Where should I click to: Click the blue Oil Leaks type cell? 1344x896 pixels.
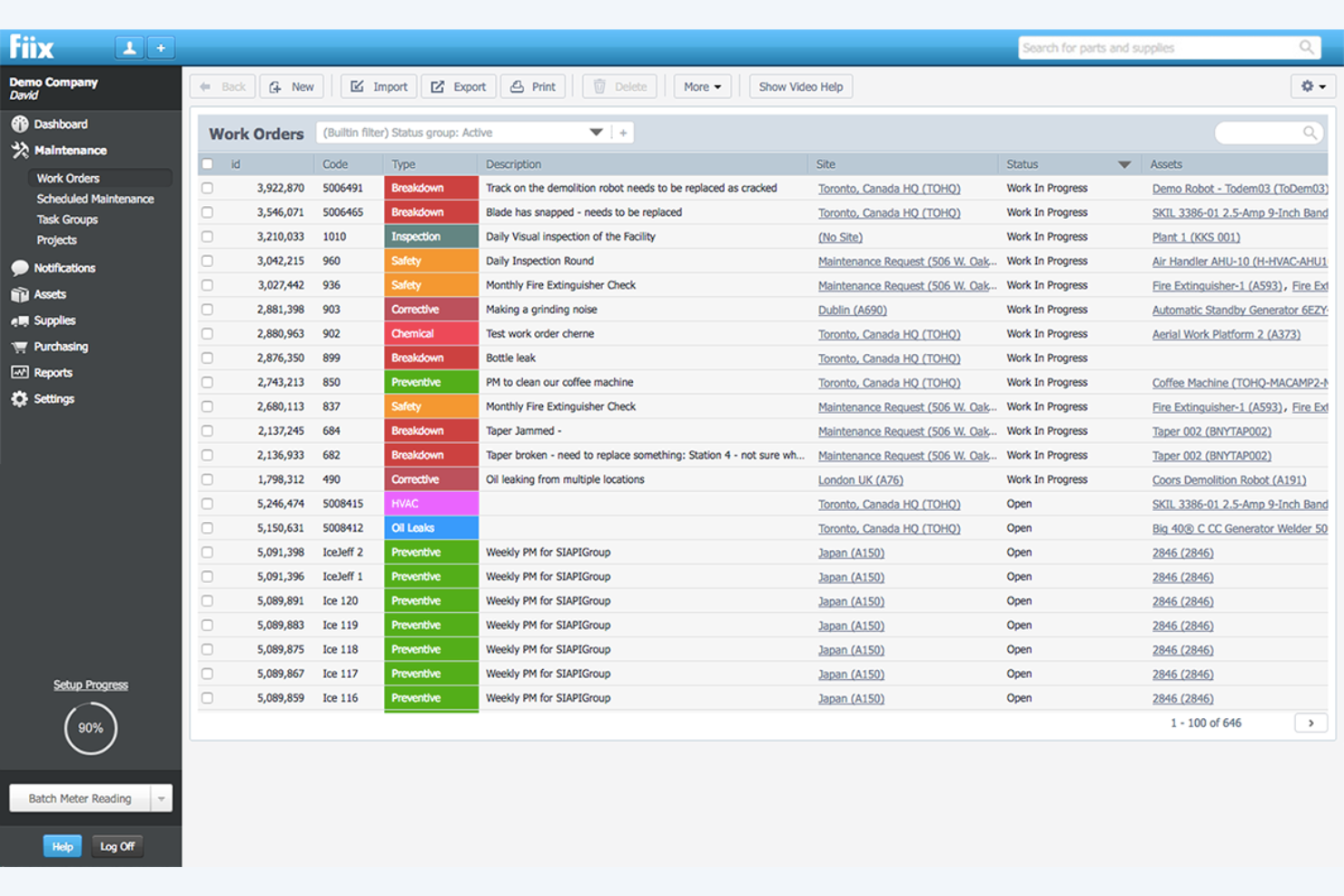coord(431,528)
